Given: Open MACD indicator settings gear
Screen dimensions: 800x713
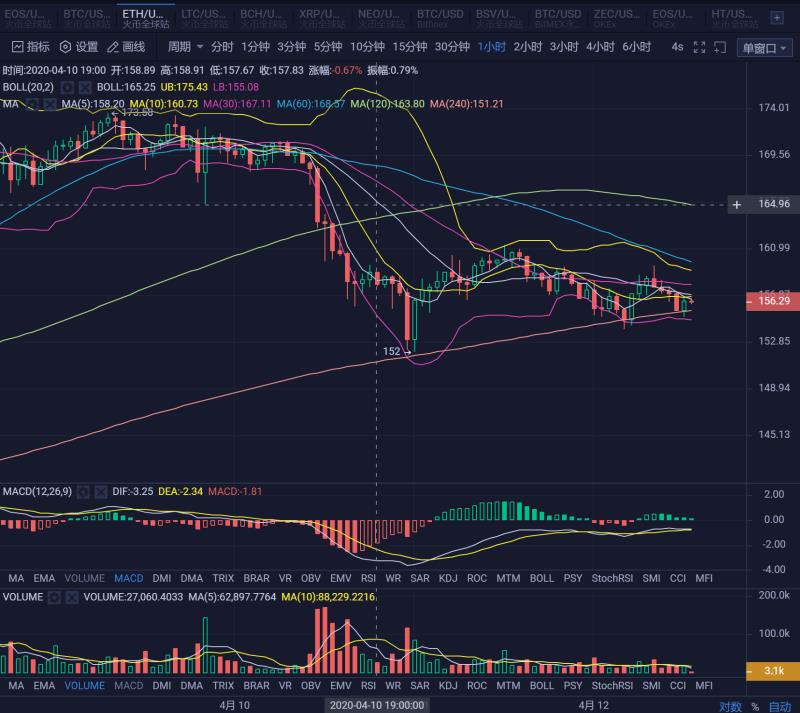Looking at the screenshot, I should pos(84,492).
